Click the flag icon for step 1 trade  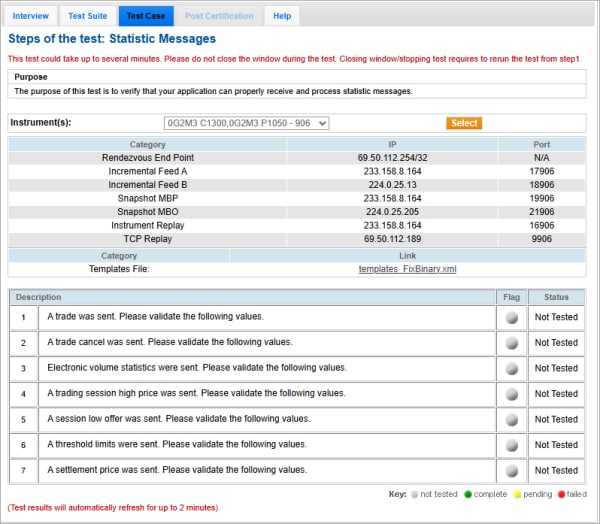coord(511,317)
